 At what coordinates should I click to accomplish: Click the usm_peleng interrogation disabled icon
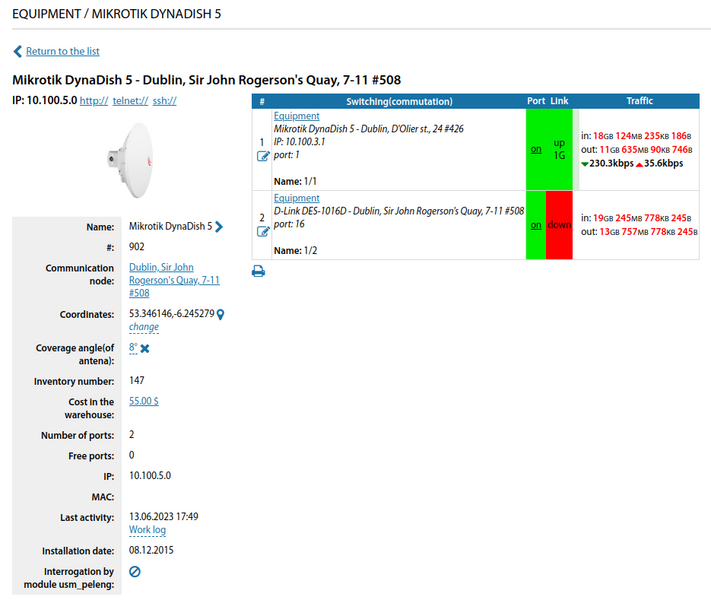point(135,571)
